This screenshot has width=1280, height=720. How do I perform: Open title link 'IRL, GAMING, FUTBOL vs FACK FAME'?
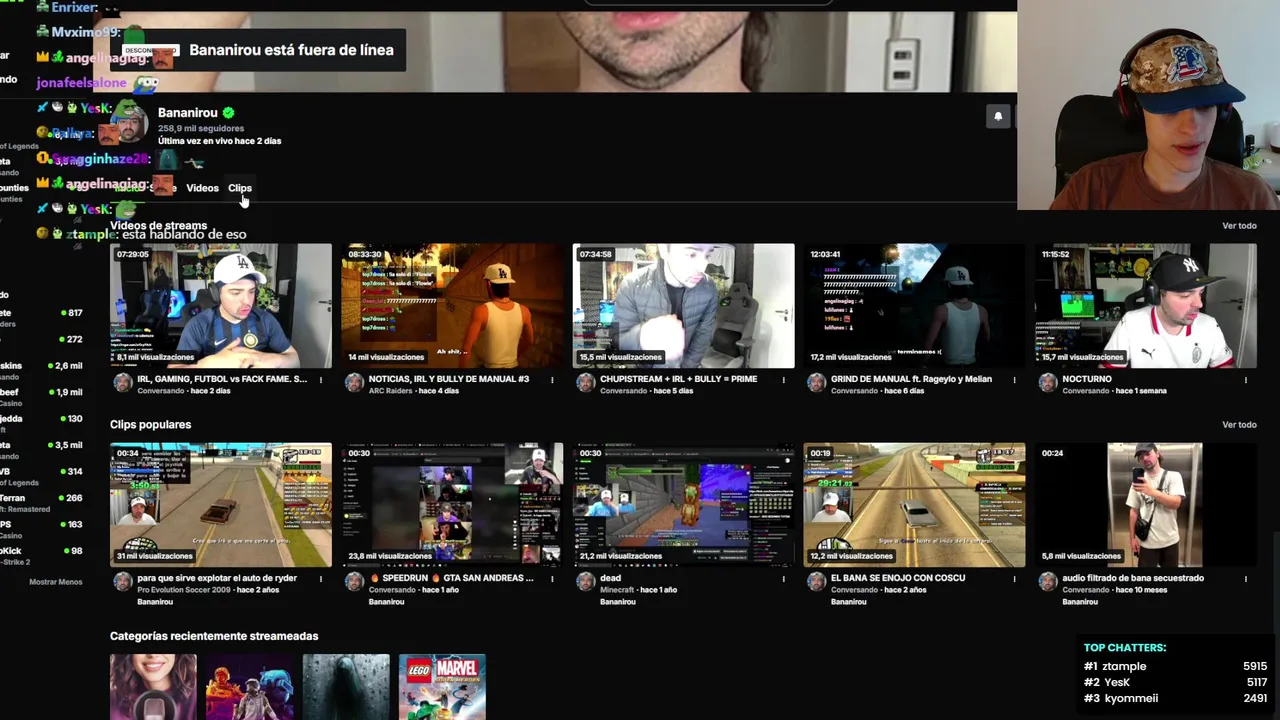point(222,379)
